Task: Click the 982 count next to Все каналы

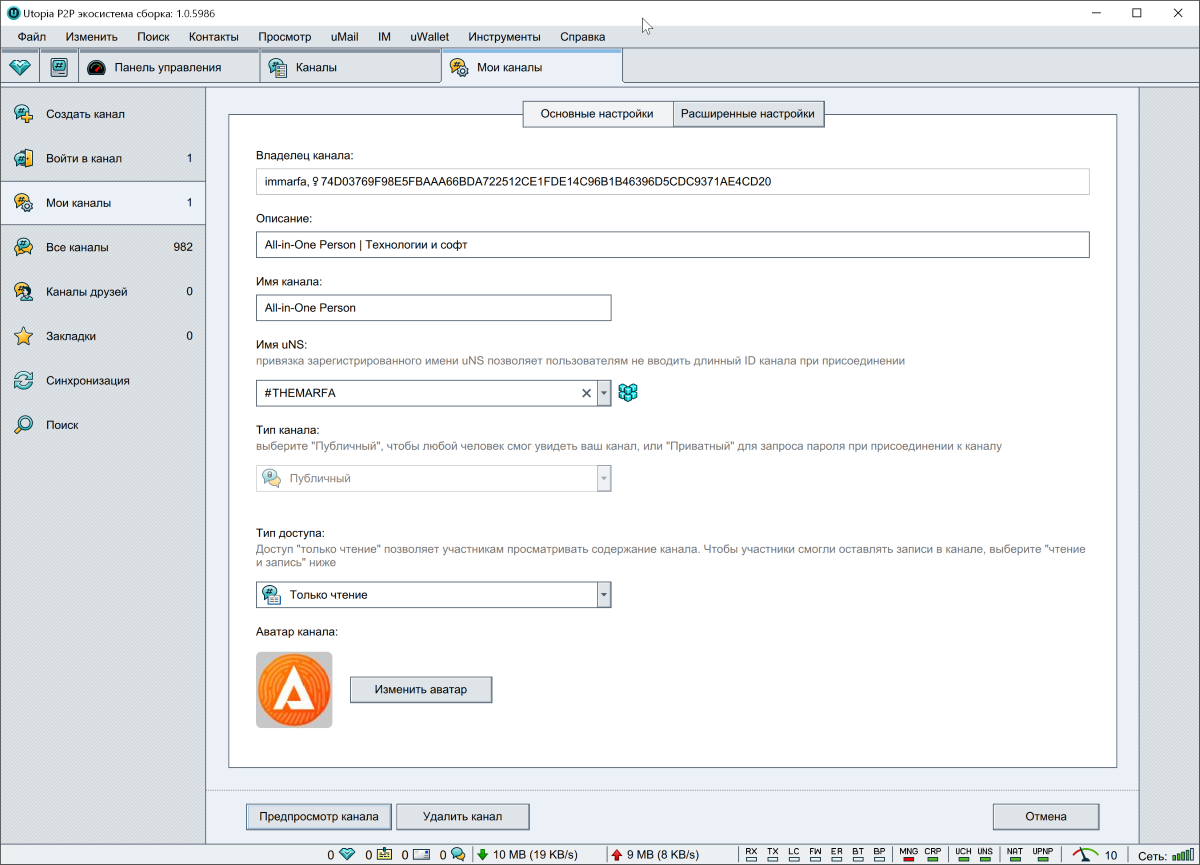Action: click(x=183, y=248)
